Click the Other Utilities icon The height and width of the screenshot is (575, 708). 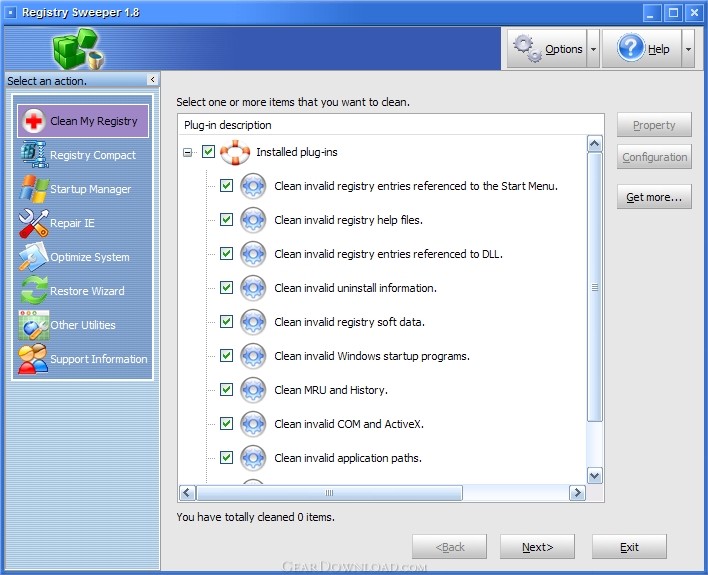tap(34, 325)
